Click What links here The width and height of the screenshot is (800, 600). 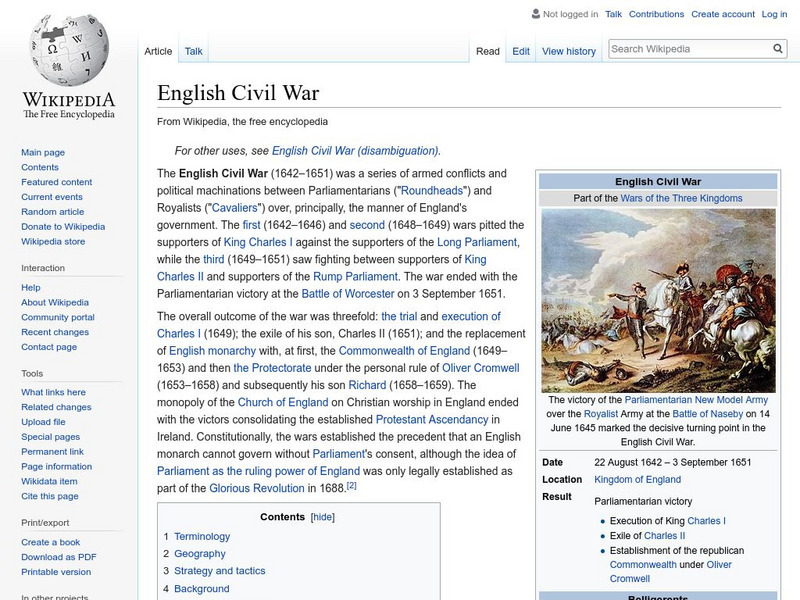[54, 392]
